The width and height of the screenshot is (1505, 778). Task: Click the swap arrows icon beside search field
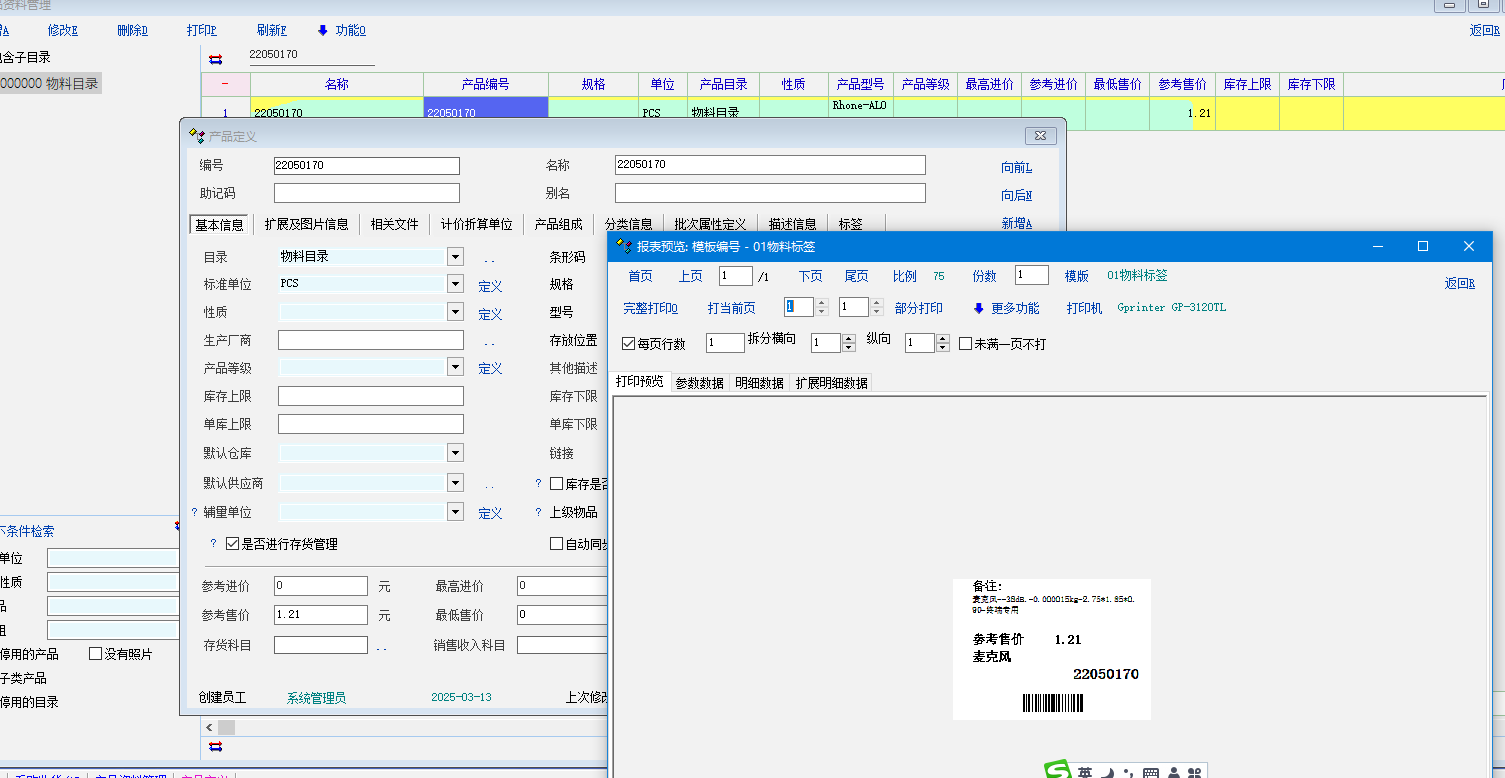(x=216, y=59)
